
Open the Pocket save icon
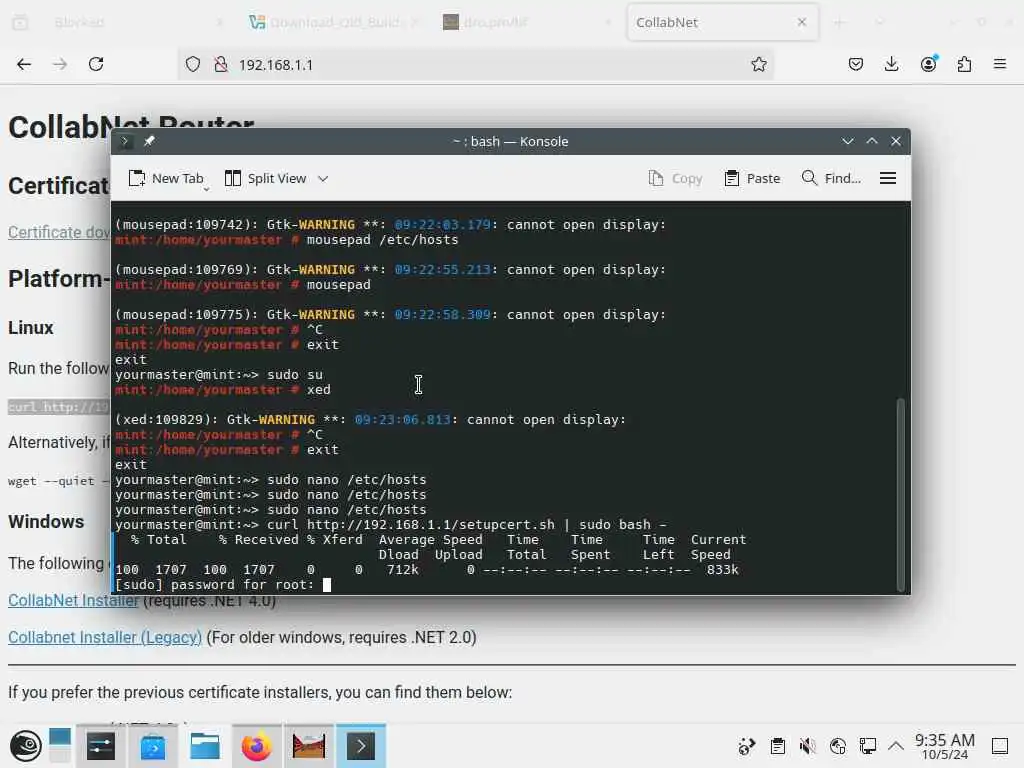click(856, 64)
